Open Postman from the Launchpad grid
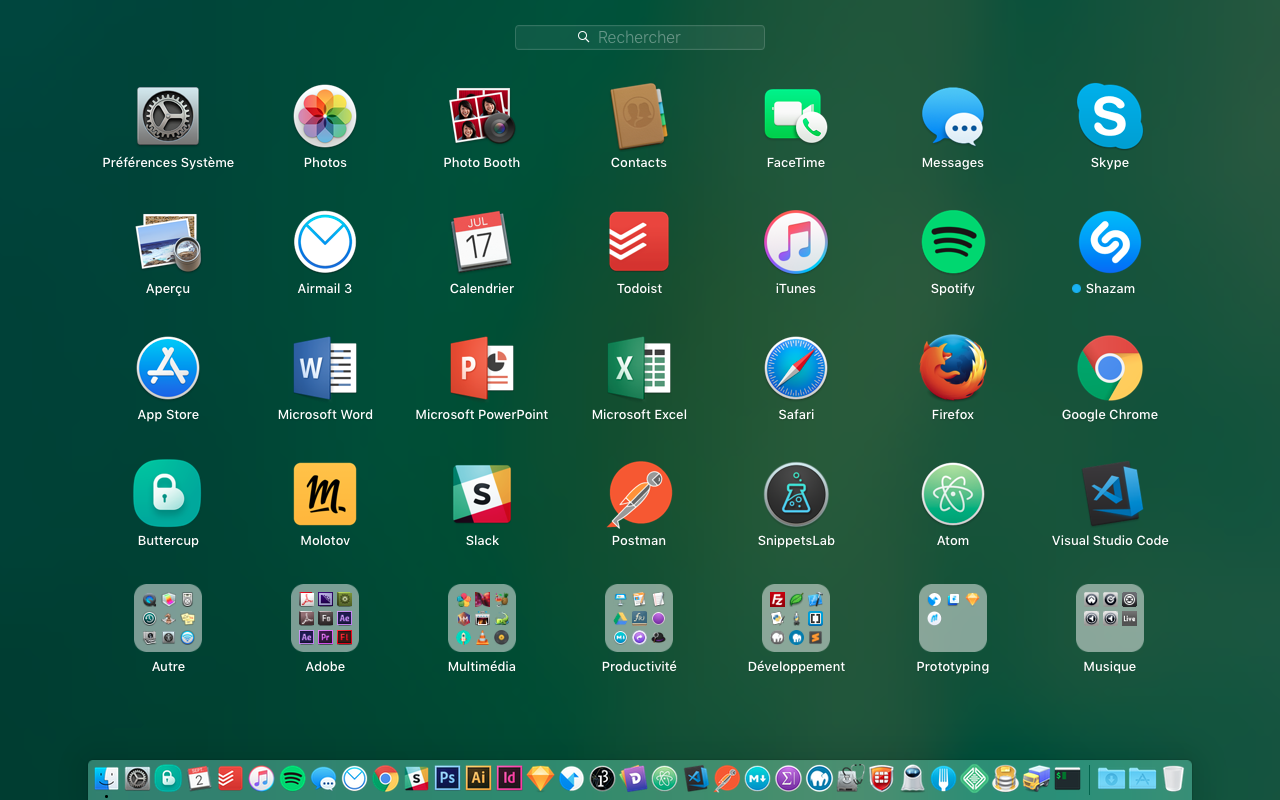This screenshot has width=1280, height=800. click(639, 495)
